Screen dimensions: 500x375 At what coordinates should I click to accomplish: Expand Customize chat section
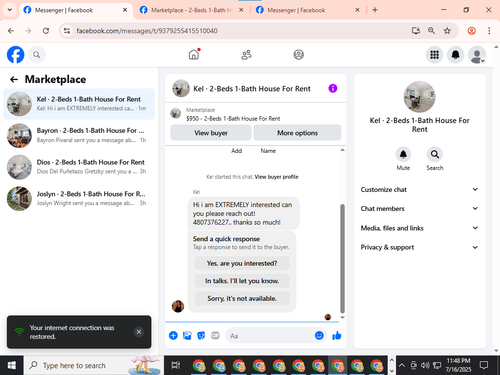[x=419, y=189]
